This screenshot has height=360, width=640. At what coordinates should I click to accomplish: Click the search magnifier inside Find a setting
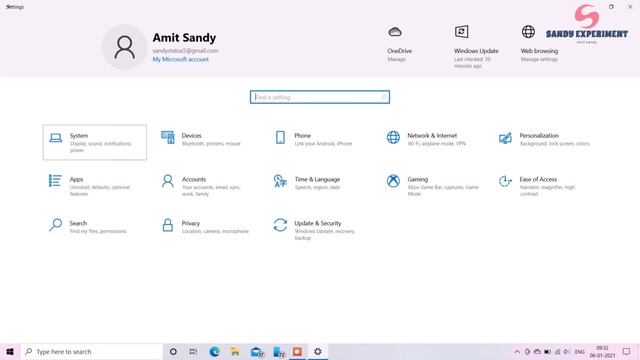click(383, 97)
